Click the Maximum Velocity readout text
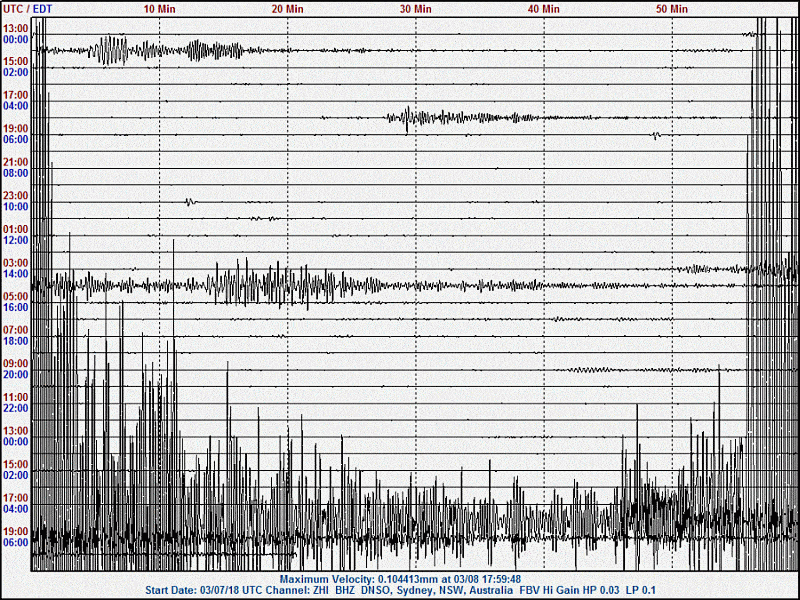This screenshot has height=600, width=800. click(x=400, y=579)
